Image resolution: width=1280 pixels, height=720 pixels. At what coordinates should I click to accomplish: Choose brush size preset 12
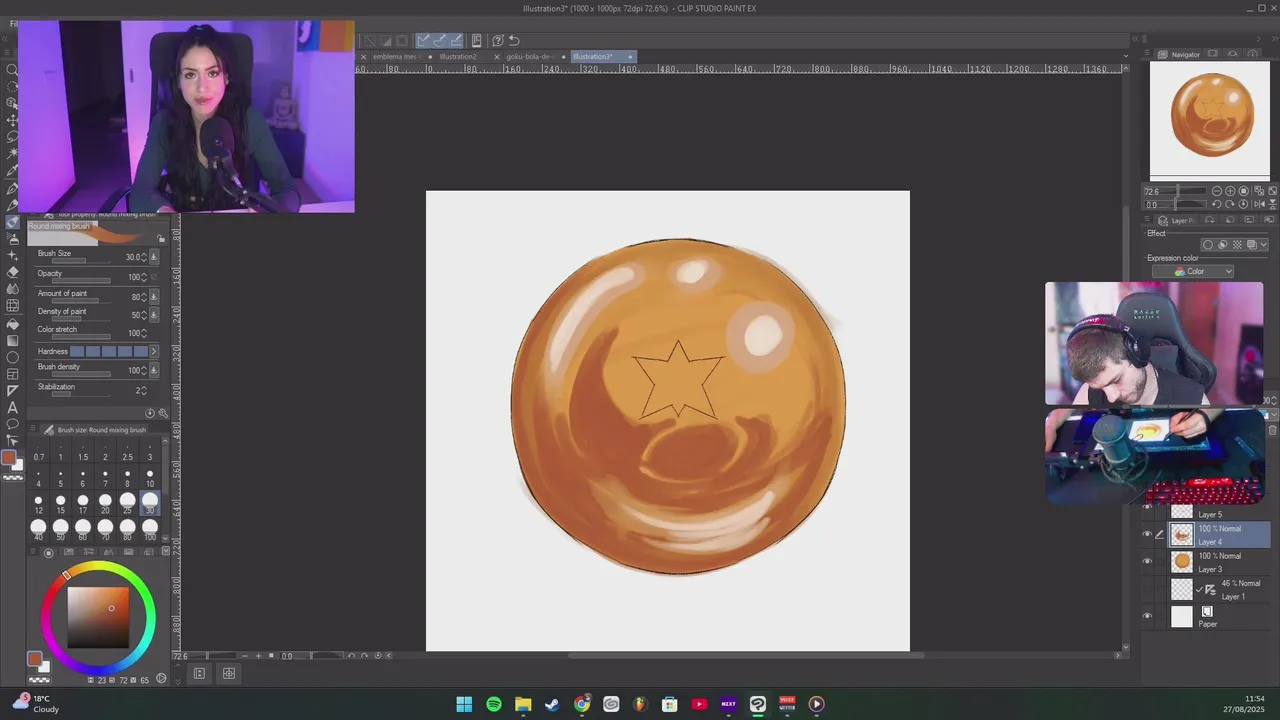[x=38, y=503]
